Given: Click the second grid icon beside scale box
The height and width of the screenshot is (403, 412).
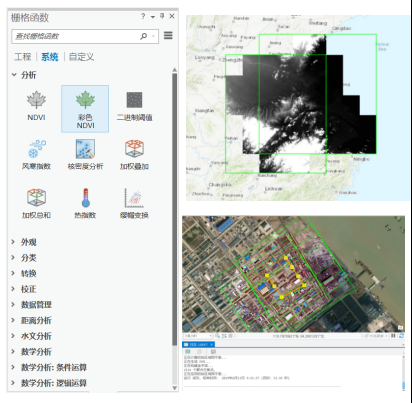Looking at the screenshot, I should tap(224, 336).
